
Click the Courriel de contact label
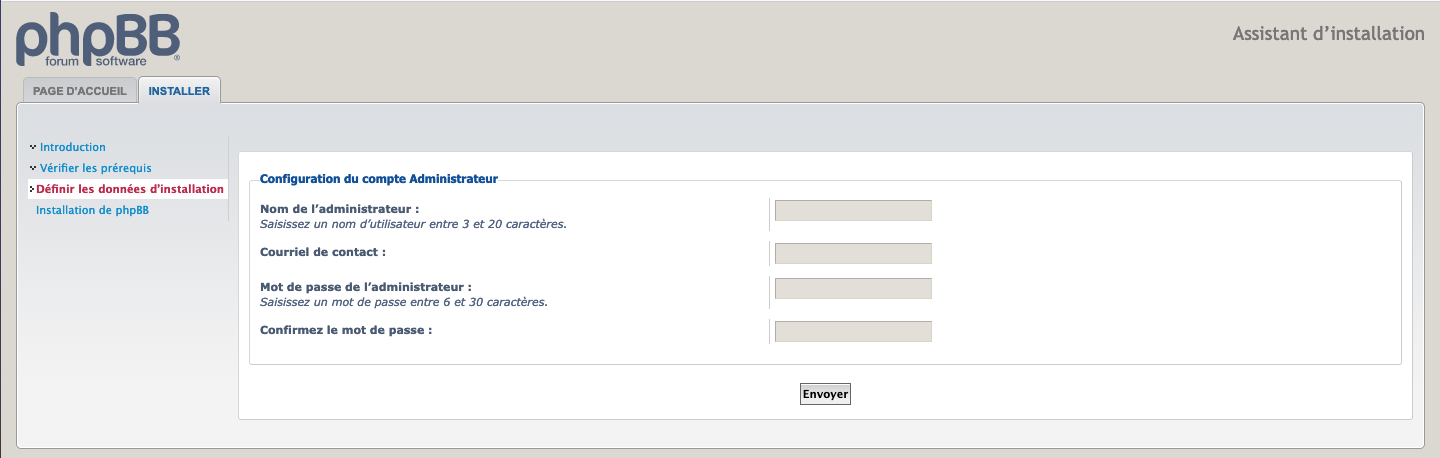coord(322,252)
